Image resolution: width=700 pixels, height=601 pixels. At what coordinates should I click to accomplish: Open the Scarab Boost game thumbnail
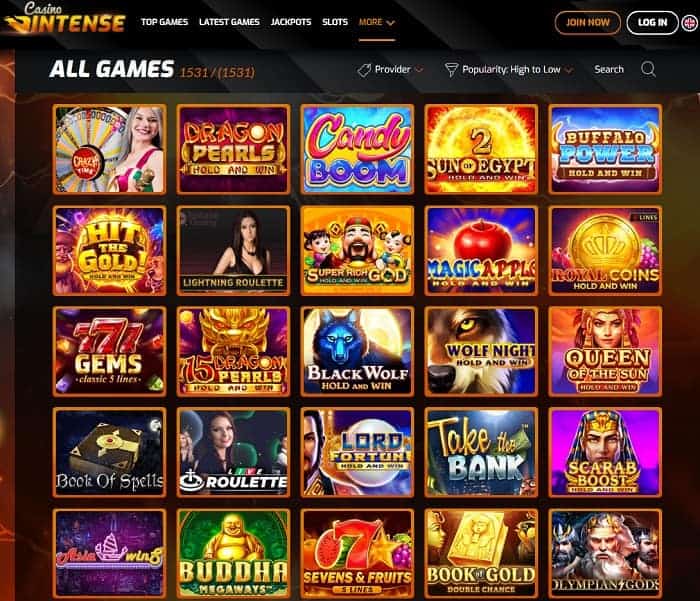coord(605,452)
